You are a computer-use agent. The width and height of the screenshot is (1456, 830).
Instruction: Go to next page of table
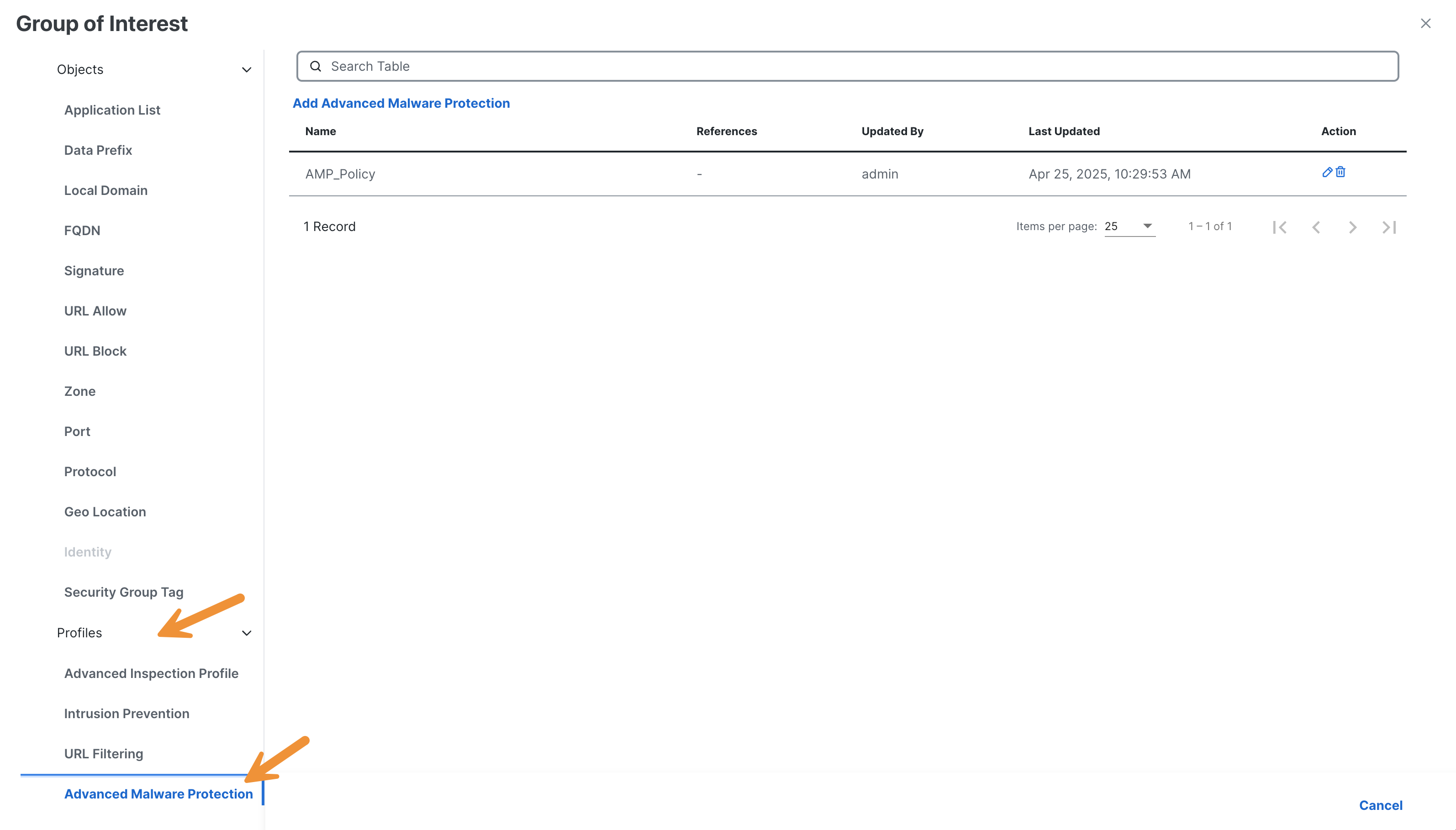1352,227
